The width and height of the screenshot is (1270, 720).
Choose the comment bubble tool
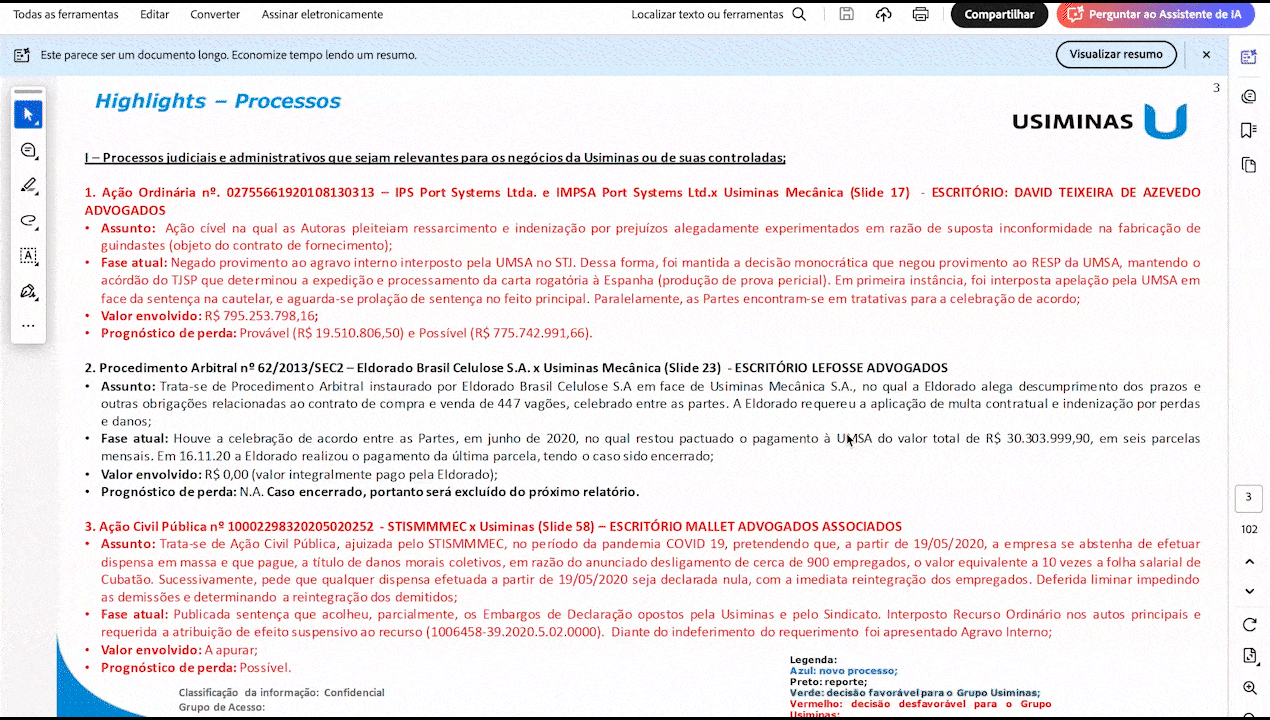28,151
